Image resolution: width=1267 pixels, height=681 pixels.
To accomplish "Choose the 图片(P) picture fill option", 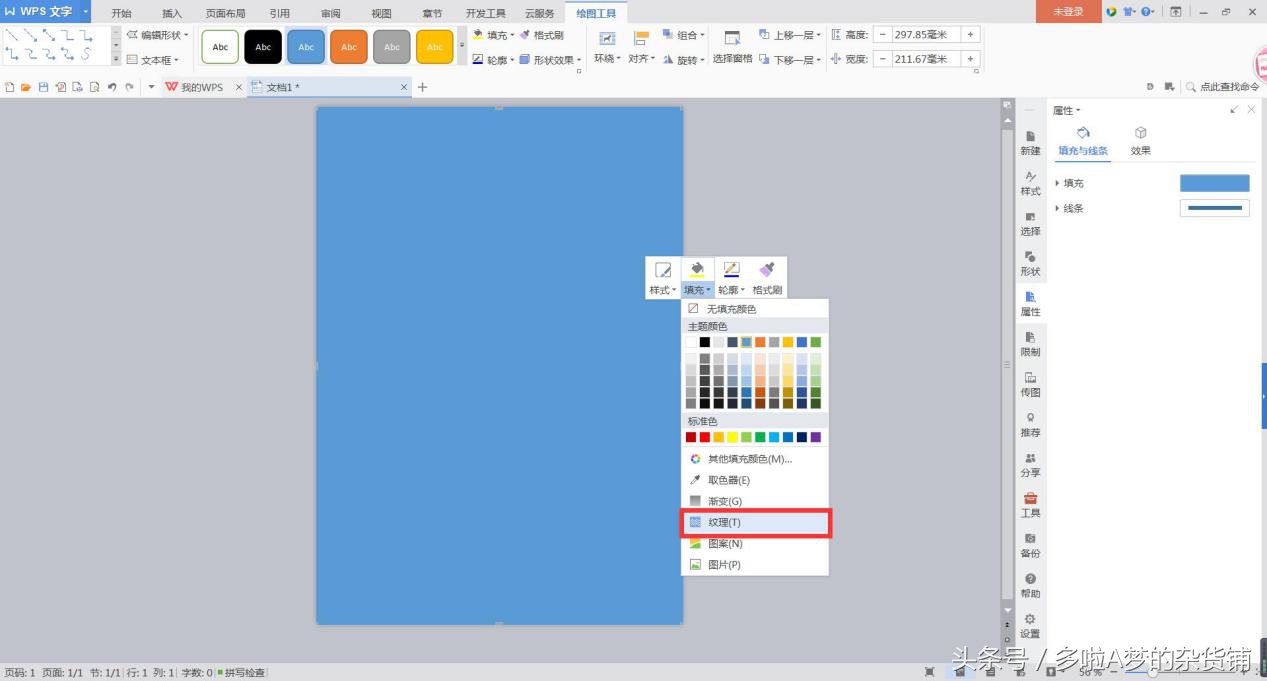I will pyautogui.click(x=724, y=565).
